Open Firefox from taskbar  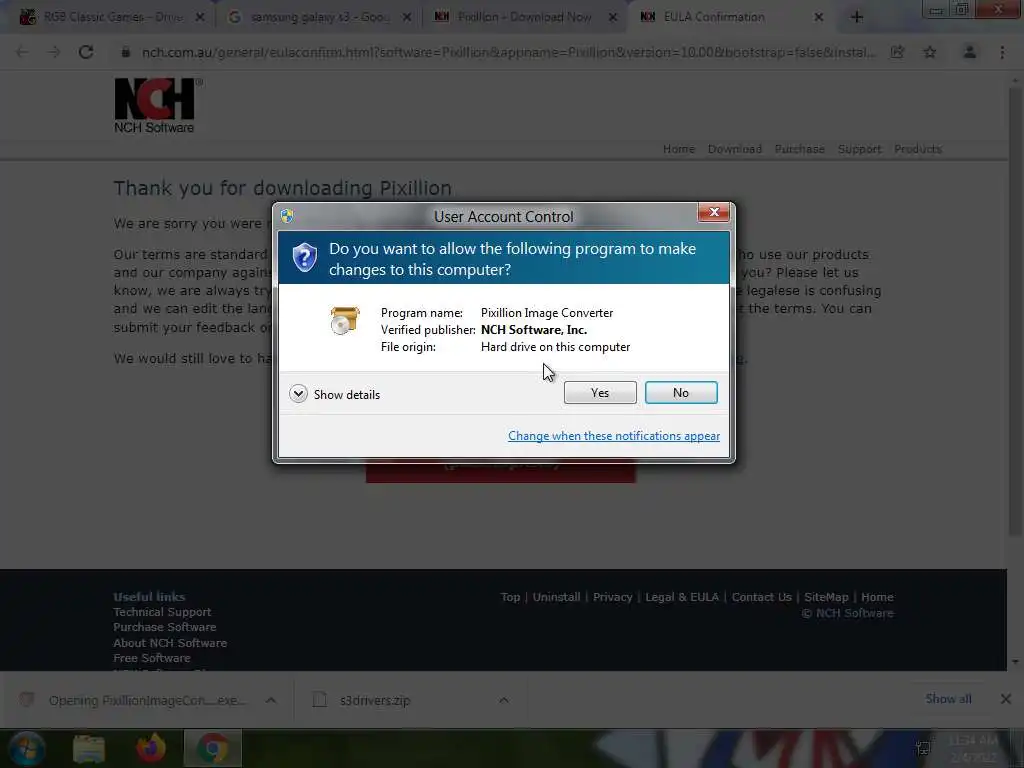tap(151, 748)
